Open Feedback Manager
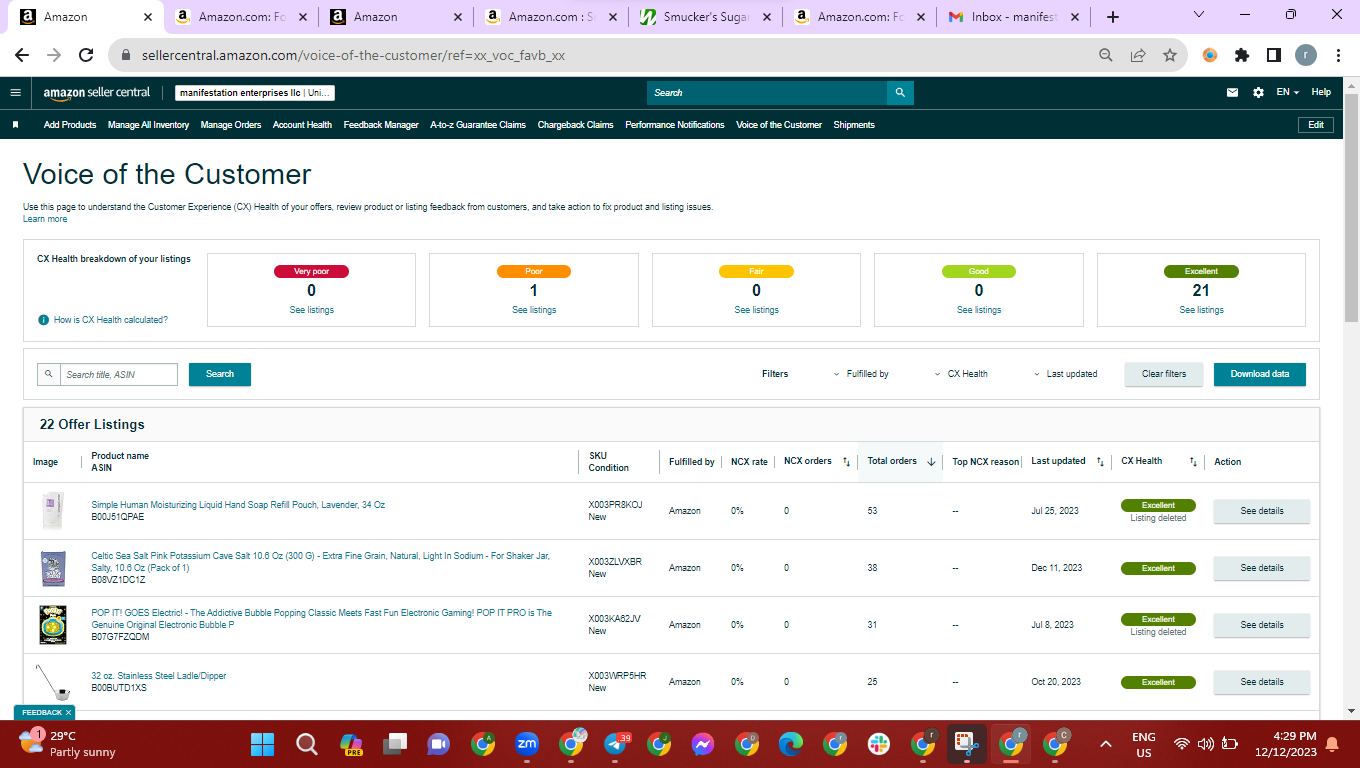This screenshot has height=768, width=1360. point(381,125)
